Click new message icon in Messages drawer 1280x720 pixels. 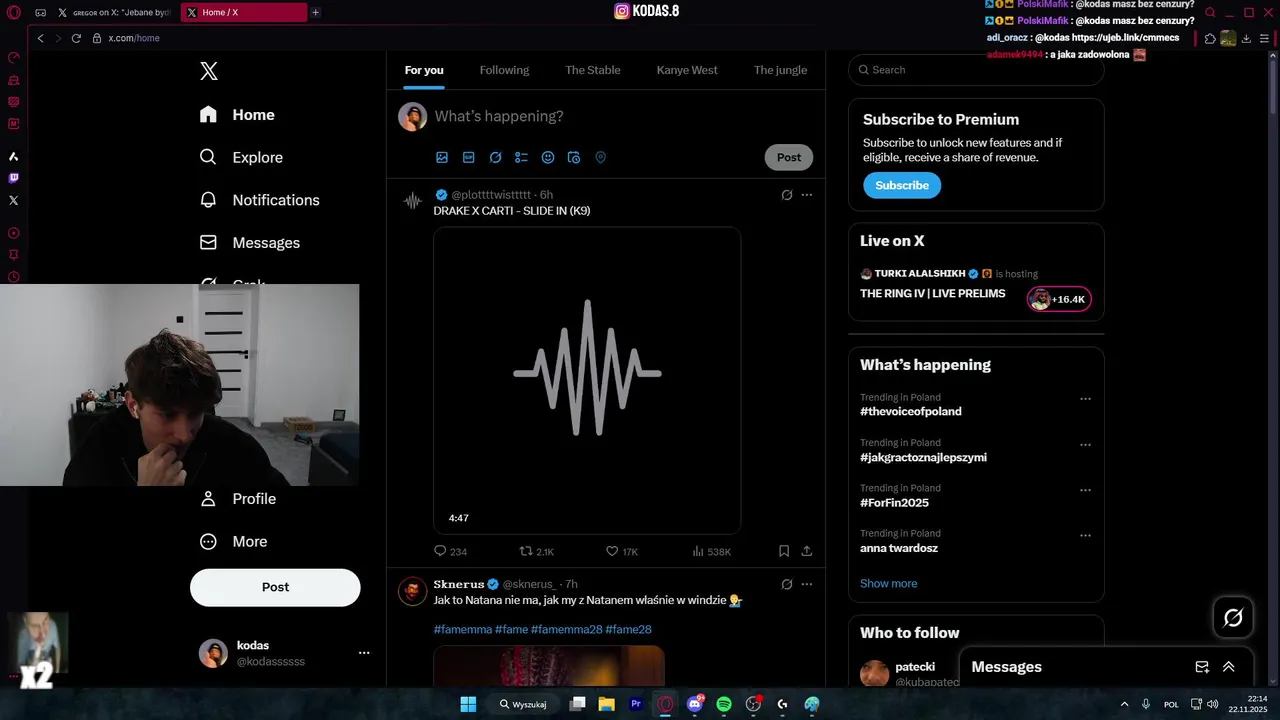coord(1202,667)
